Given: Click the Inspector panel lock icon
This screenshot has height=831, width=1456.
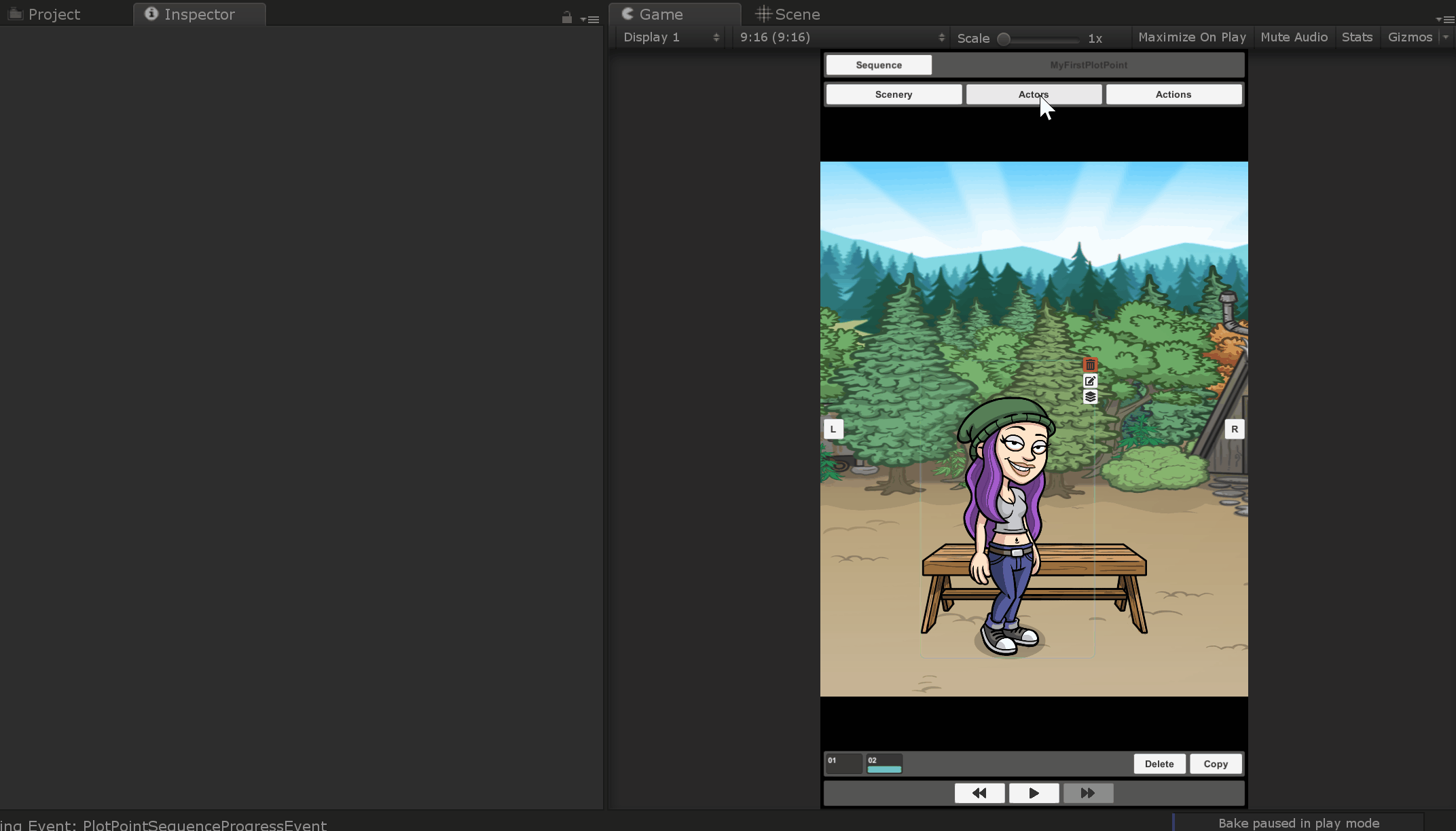Looking at the screenshot, I should pos(566,18).
